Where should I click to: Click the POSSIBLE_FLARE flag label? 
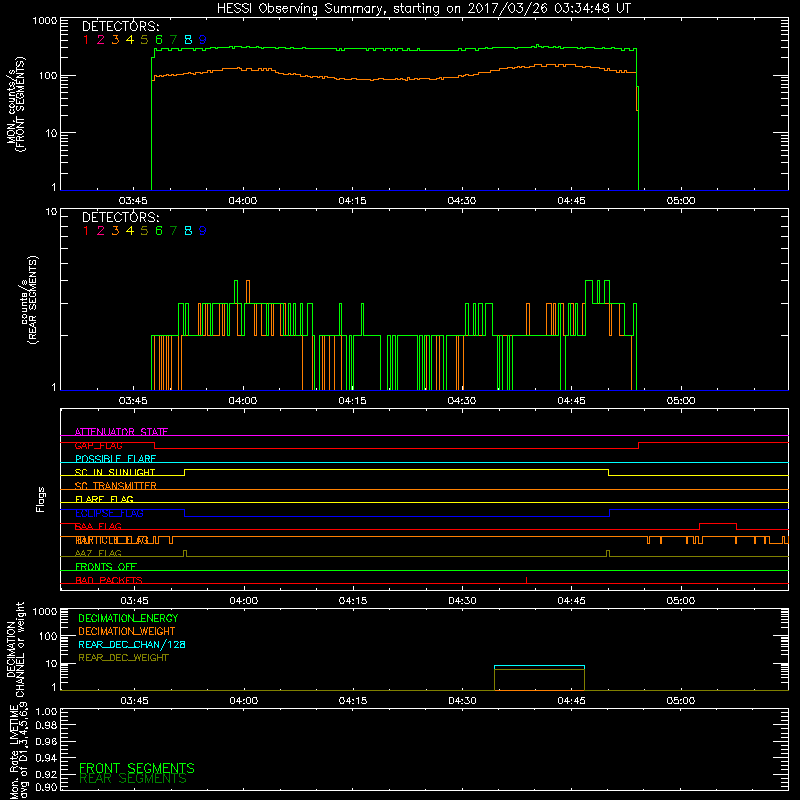coord(115,459)
